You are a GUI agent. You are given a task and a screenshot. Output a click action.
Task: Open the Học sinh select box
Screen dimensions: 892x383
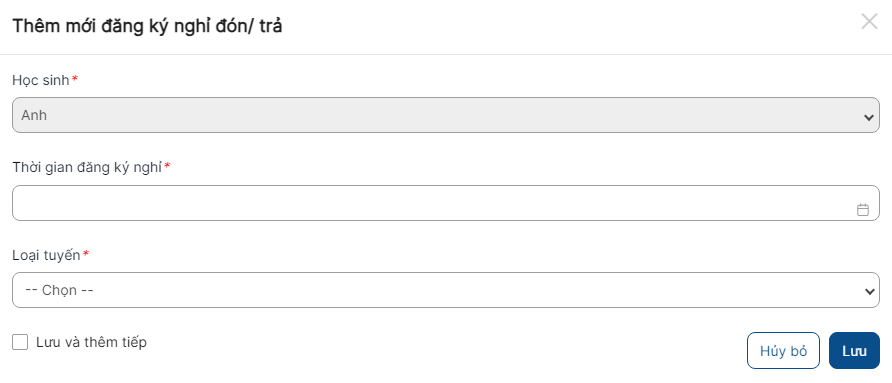(x=445, y=115)
